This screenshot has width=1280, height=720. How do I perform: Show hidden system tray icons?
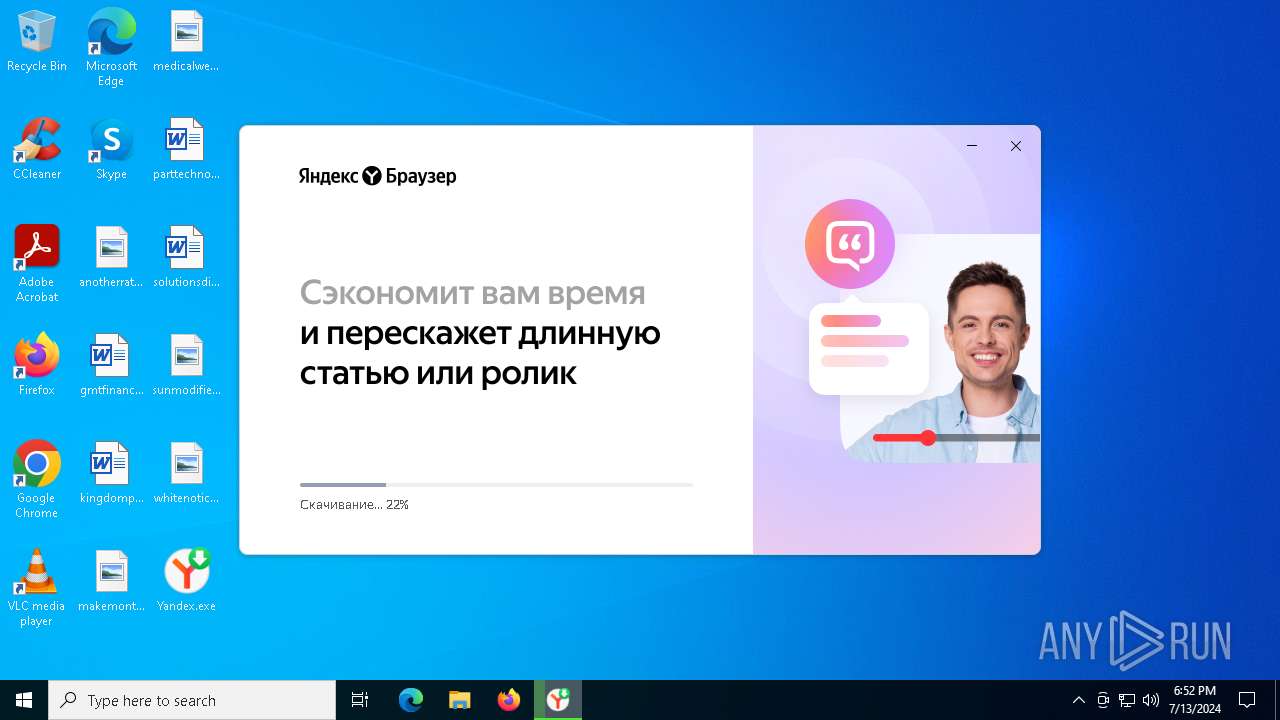click(x=1078, y=700)
